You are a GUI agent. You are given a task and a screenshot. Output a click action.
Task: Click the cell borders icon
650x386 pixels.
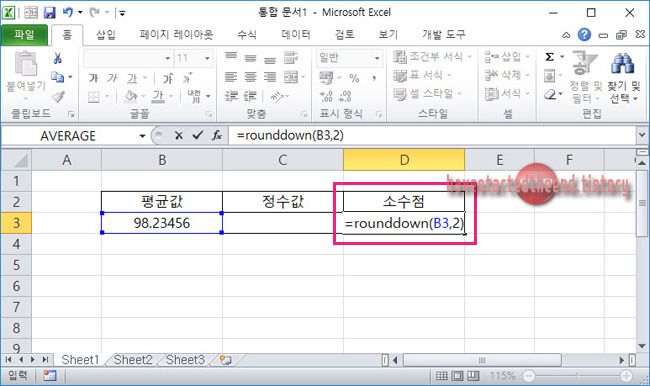pos(94,97)
